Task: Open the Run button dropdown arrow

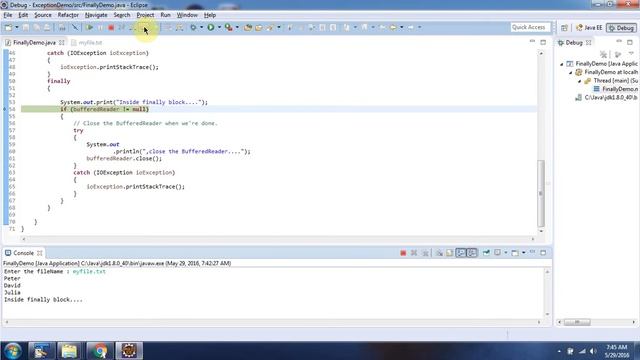Action: click(219, 27)
